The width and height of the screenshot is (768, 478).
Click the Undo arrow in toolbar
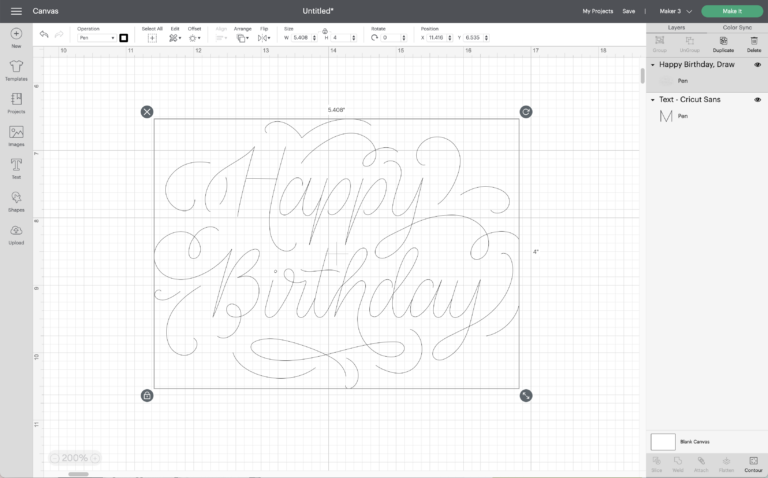pos(44,35)
